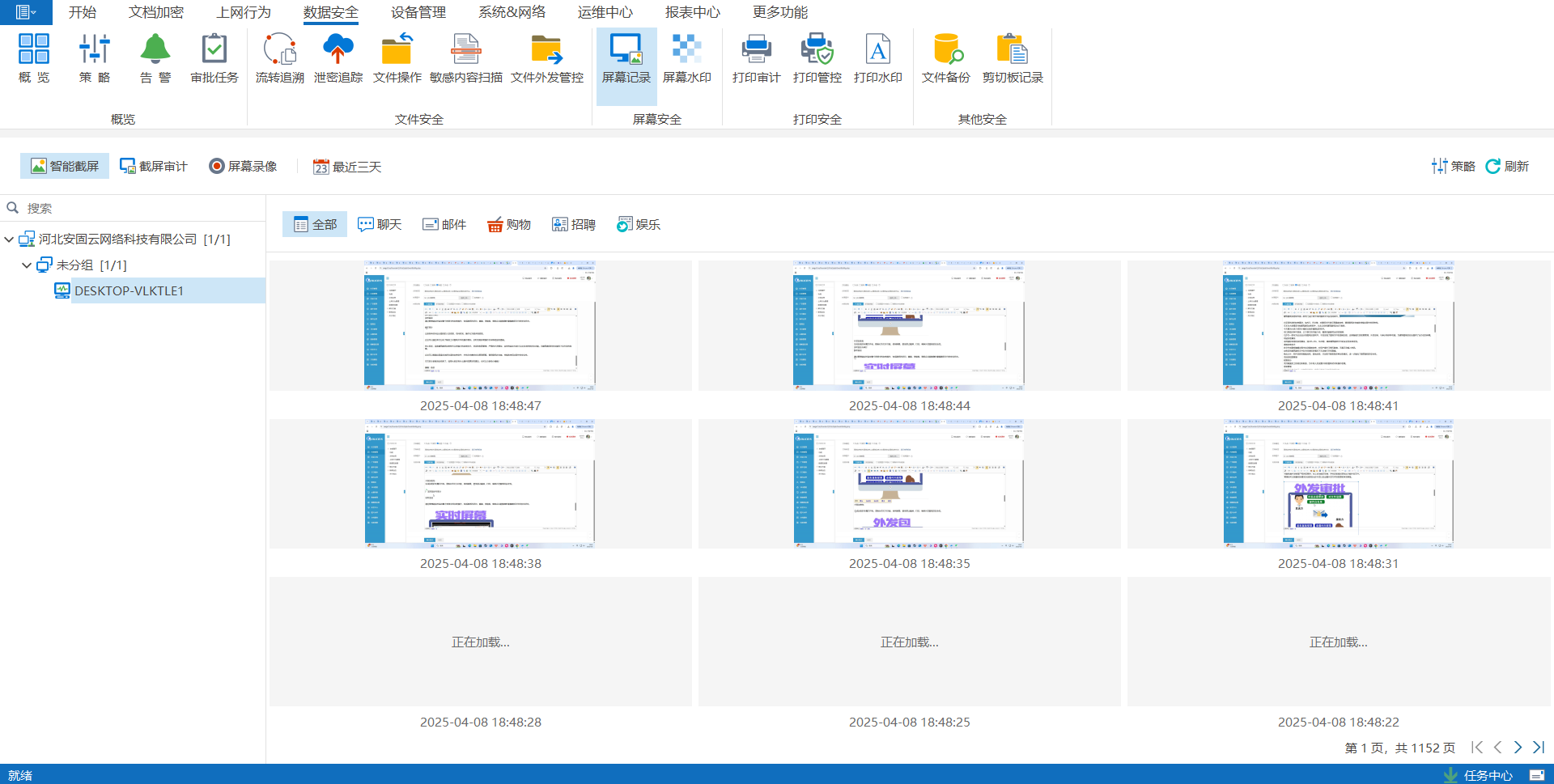Open the 打印管控 print control tool
Viewport: 1554px width, 784px height.
click(x=817, y=58)
